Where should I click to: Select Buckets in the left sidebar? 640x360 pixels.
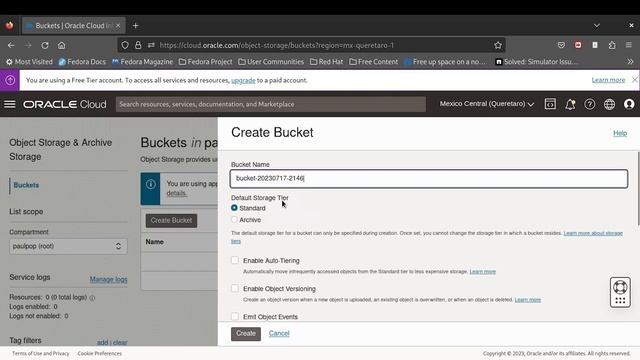pos(26,185)
